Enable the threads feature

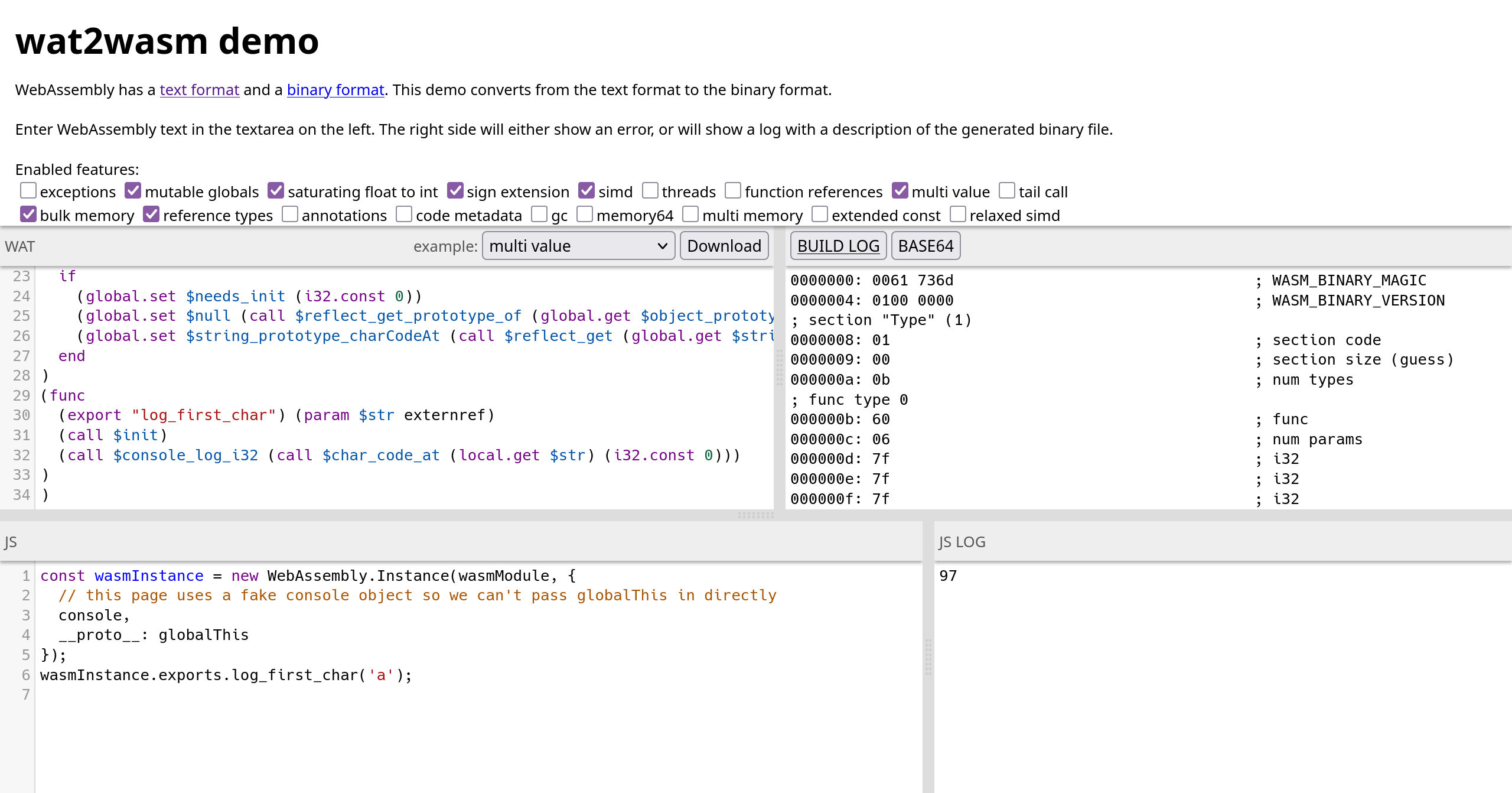coord(650,191)
